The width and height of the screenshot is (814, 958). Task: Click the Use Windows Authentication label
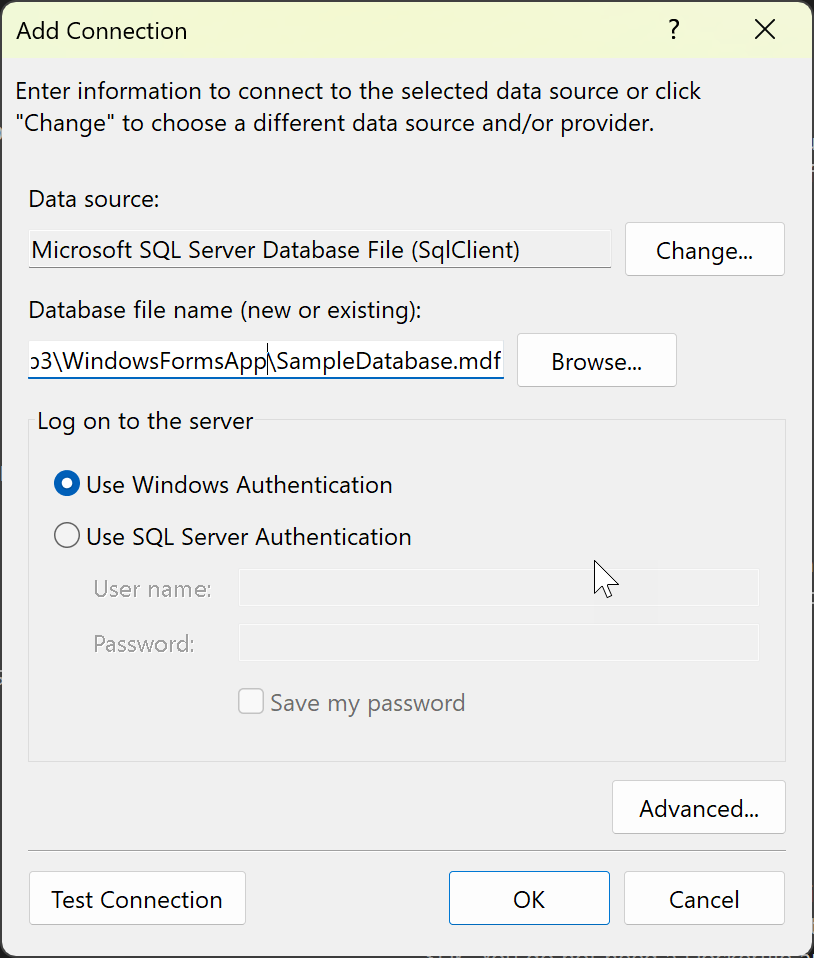[239, 484]
